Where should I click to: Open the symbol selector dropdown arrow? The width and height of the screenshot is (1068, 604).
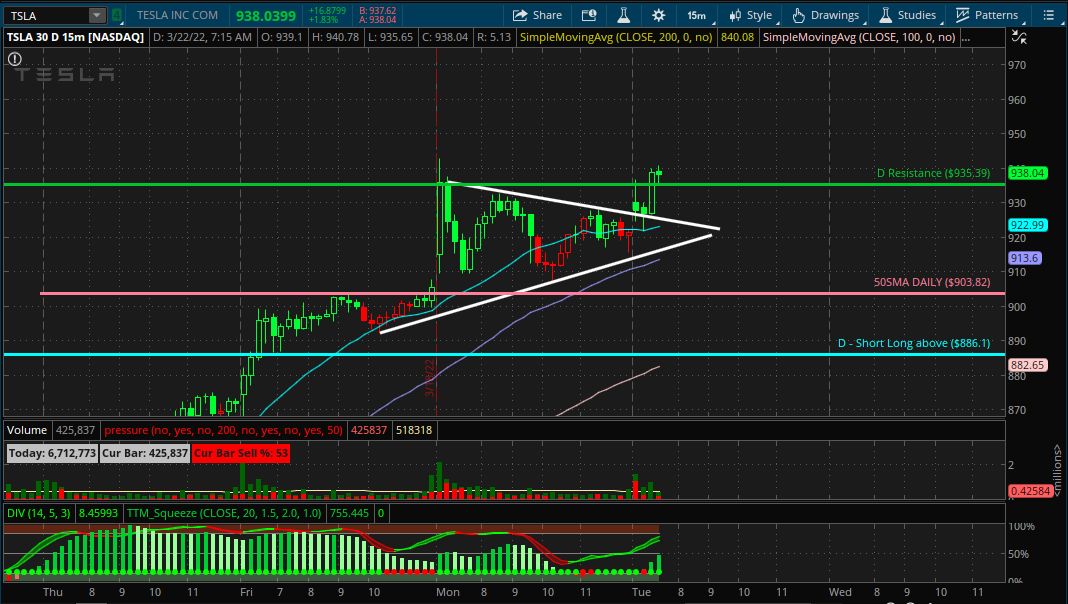97,15
